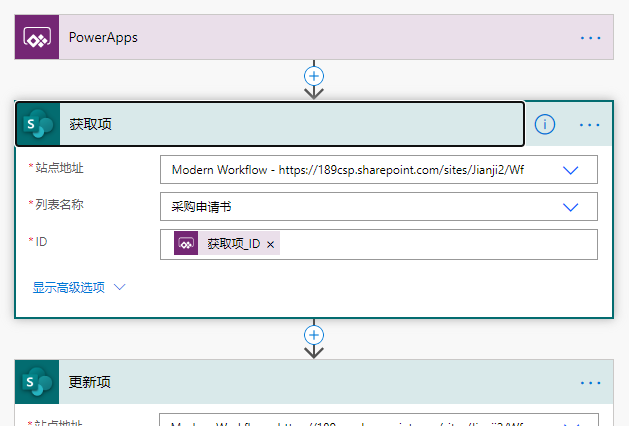This screenshot has height=426, width=629.
Task: Insert step between 获取项 and 更新项
Action: point(314,335)
